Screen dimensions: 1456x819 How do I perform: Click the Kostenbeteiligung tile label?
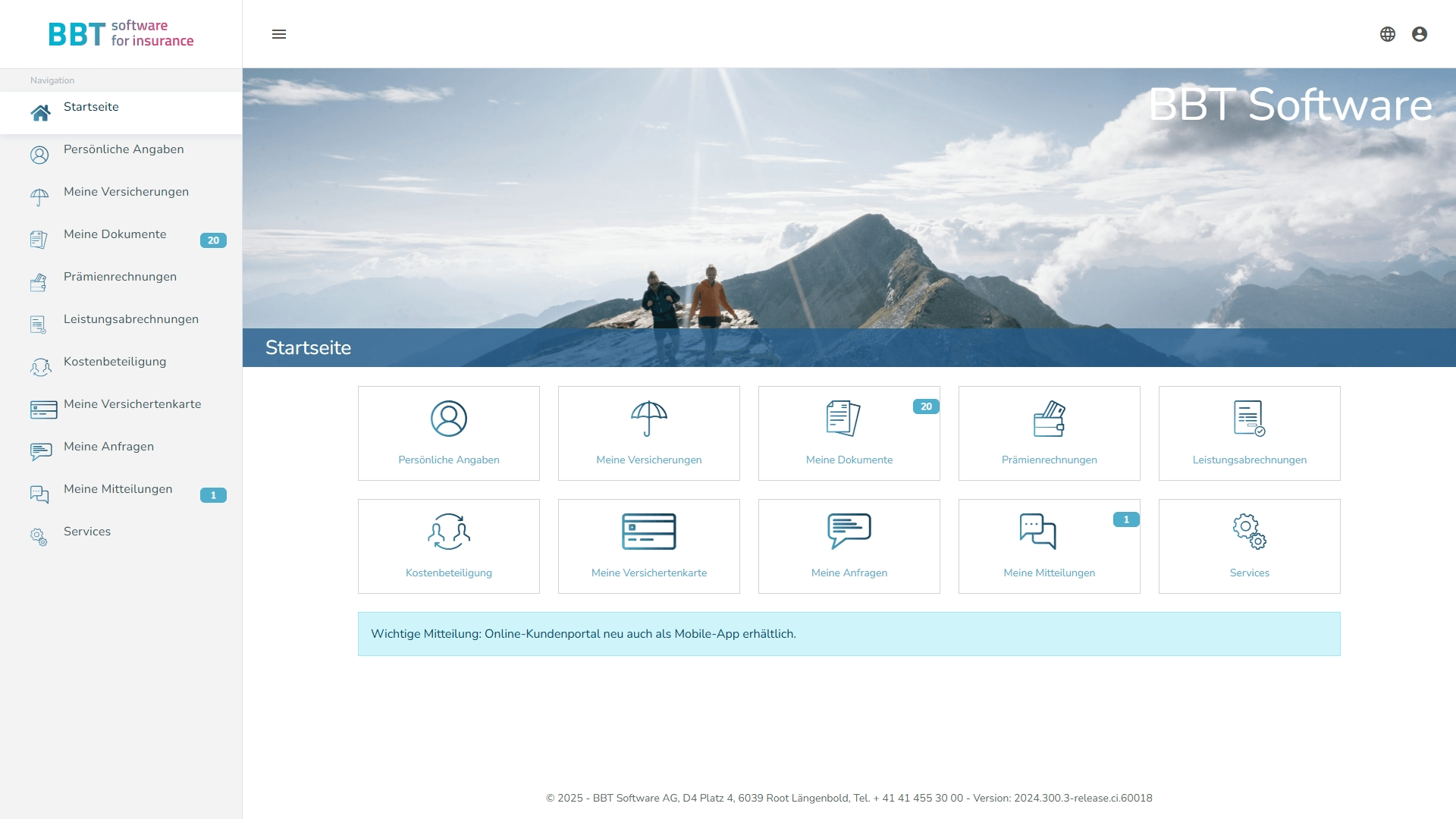coord(449,573)
